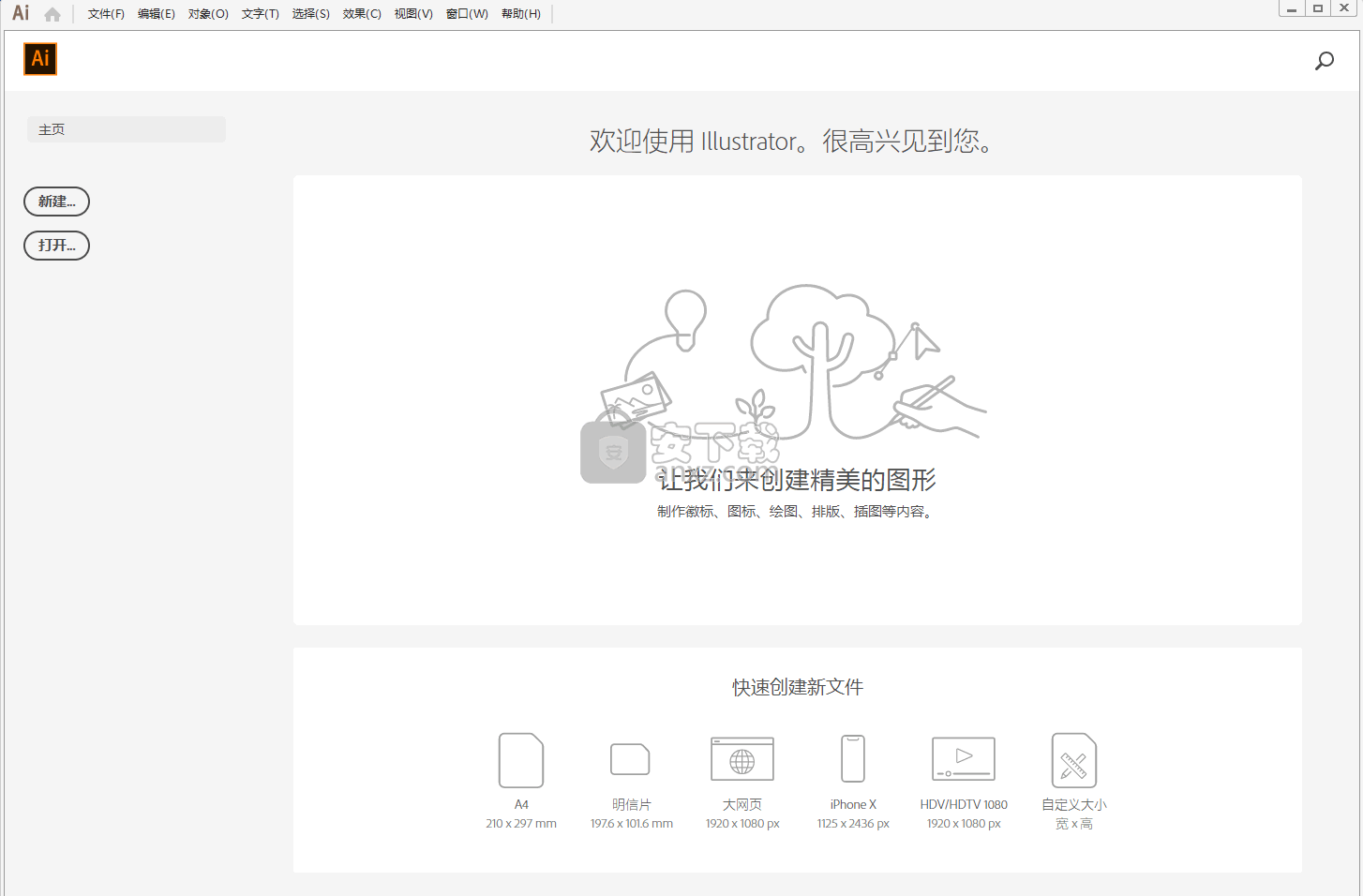Image resolution: width=1363 pixels, height=896 pixels.
Task: Select the HDV/HDTV 1080 preset icon
Action: tap(964, 759)
